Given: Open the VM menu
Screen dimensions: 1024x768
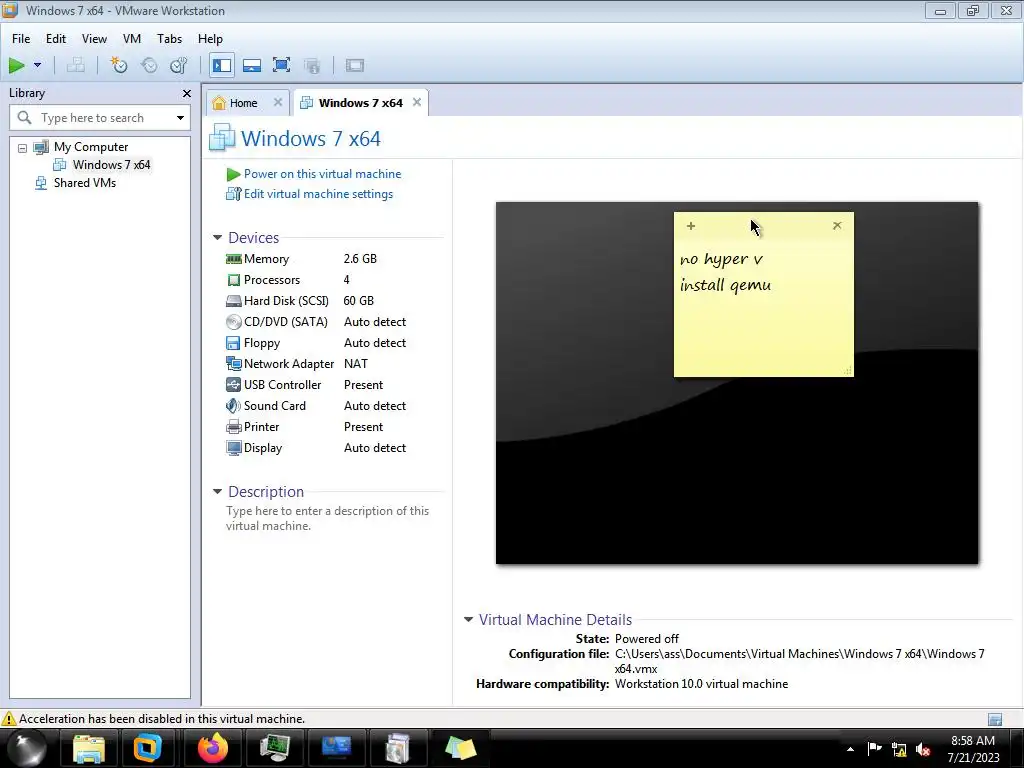Looking at the screenshot, I should coord(132,39).
